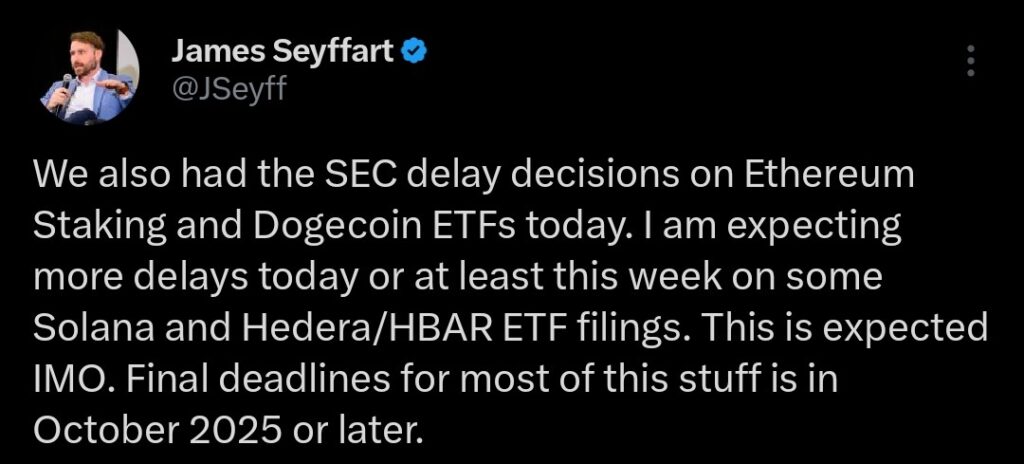Image resolution: width=1024 pixels, height=464 pixels.
Task: Click the blue verified badge
Action: click(416, 50)
